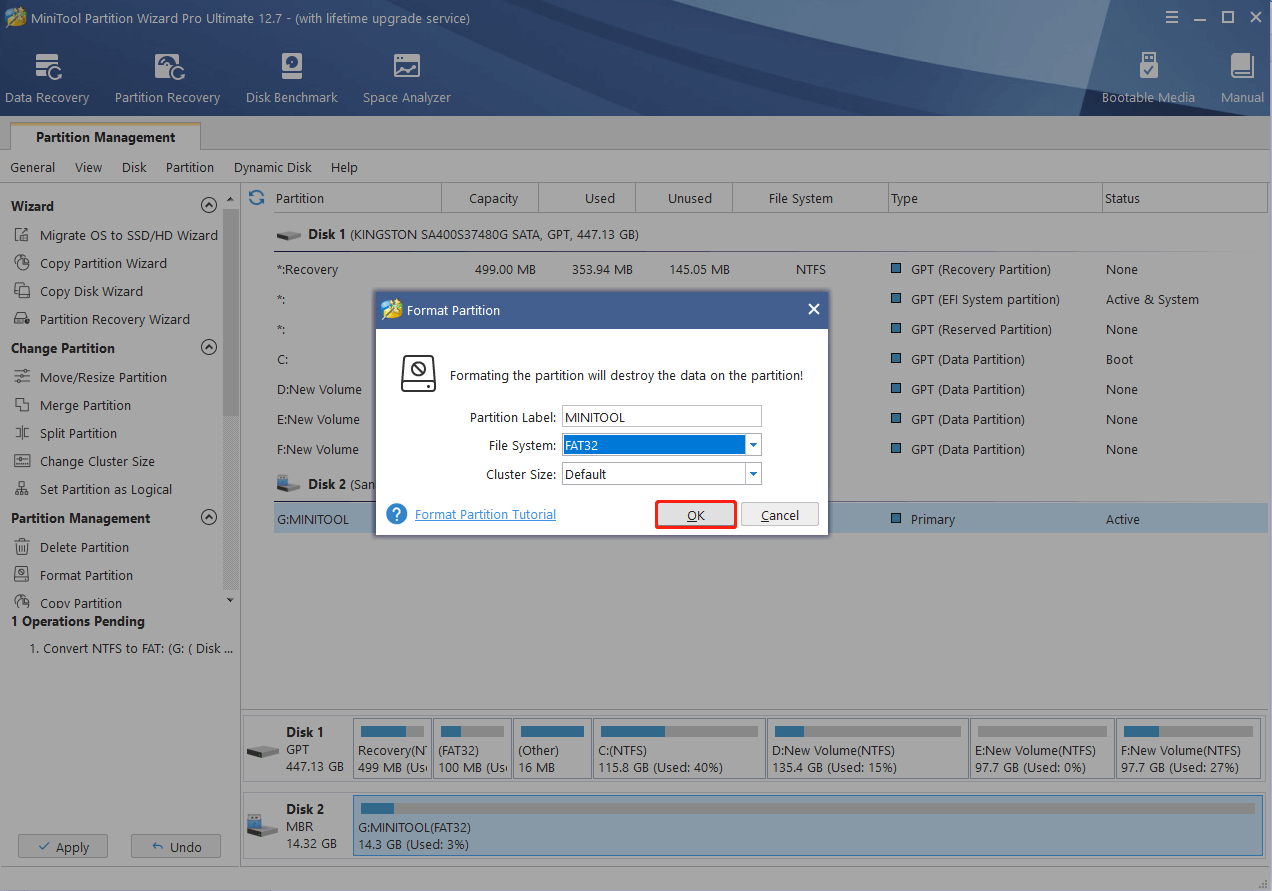
Task: Click the Undo button
Action: tap(176, 846)
